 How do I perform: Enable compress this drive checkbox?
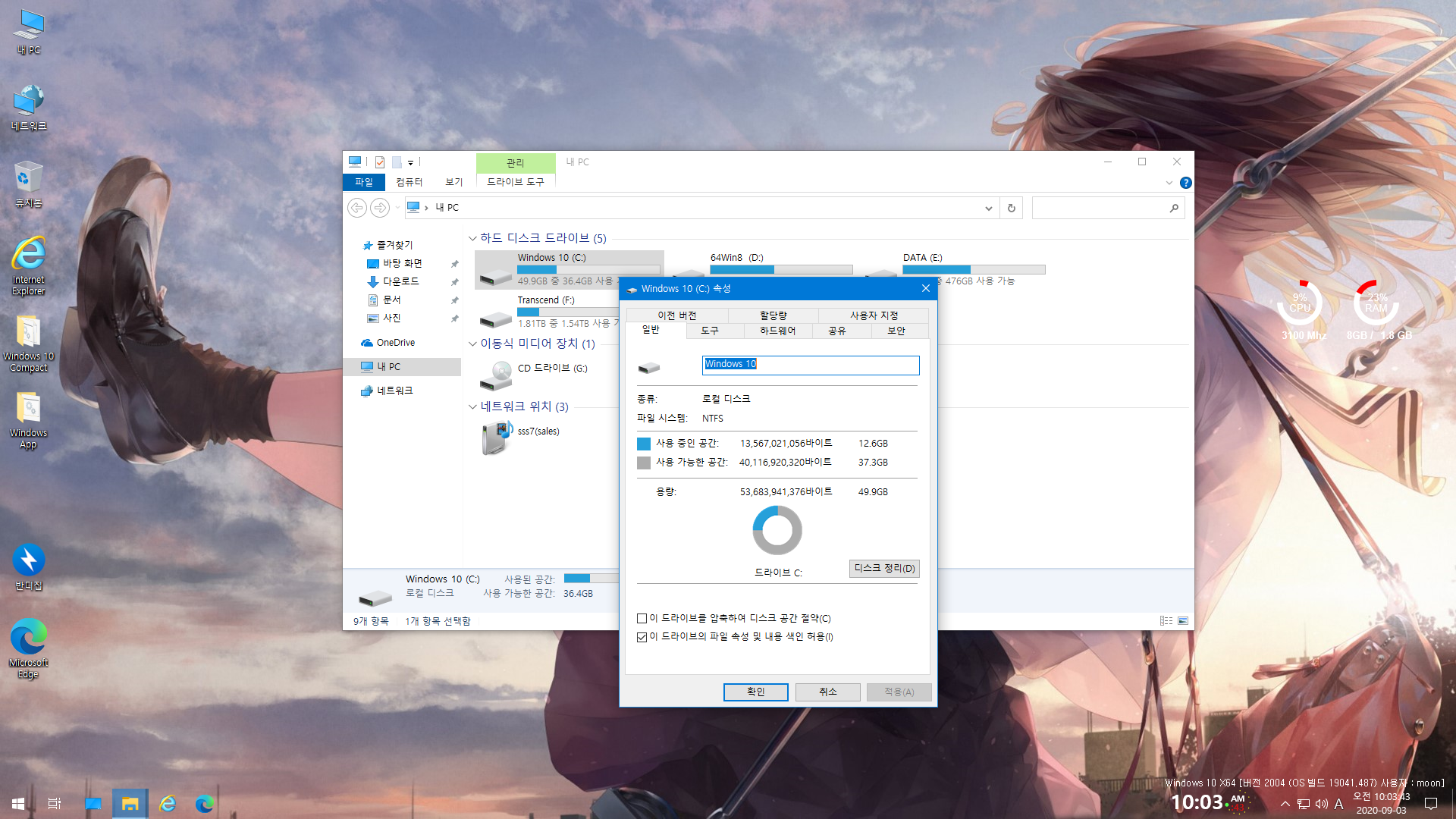coord(642,619)
